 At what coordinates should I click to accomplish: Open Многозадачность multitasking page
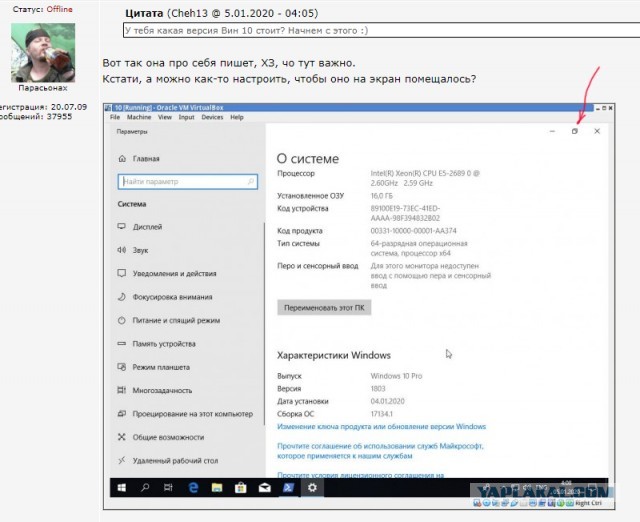tap(155, 390)
